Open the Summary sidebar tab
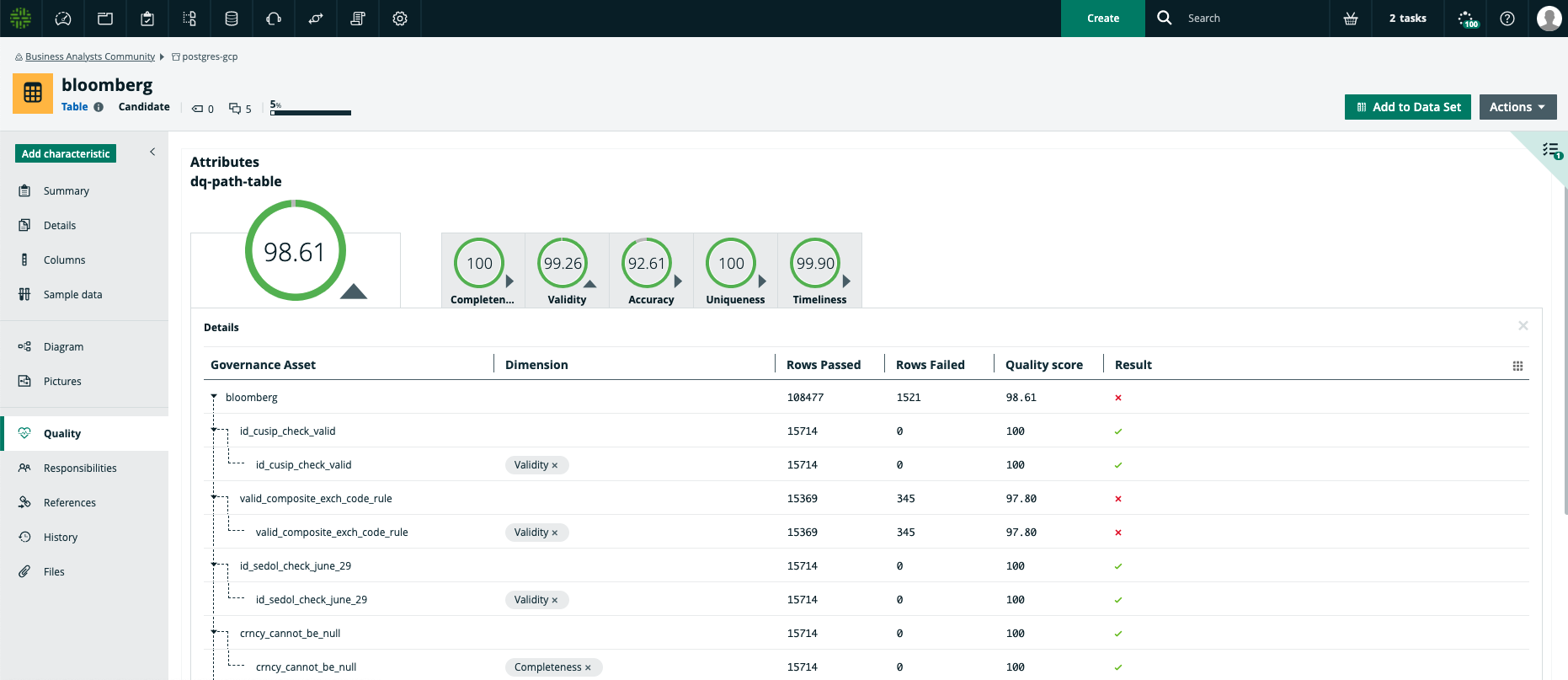 [84, 191]
